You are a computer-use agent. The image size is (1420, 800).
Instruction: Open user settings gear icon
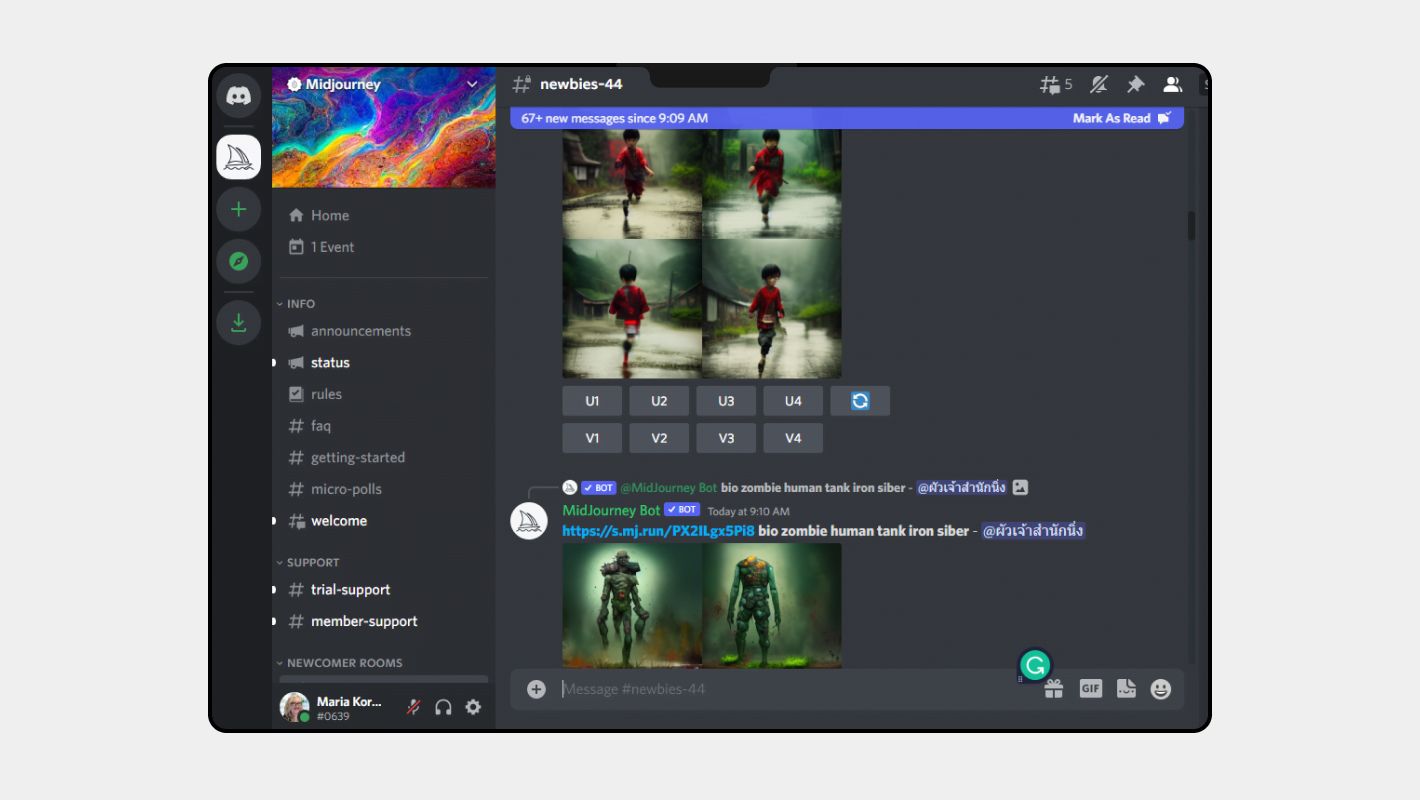click(x=473, y=707)
